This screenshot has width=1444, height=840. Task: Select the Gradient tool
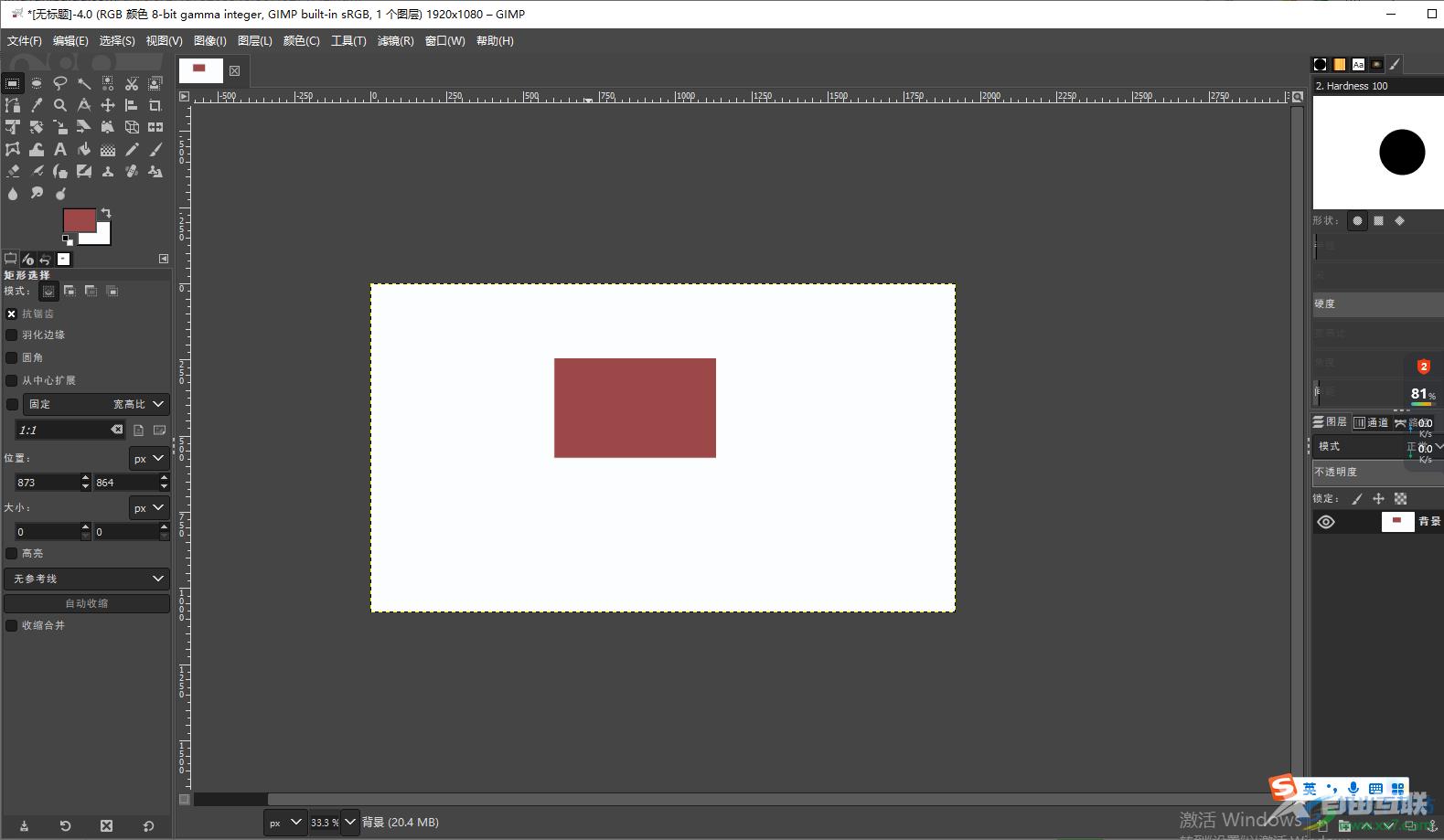[108, 149]
